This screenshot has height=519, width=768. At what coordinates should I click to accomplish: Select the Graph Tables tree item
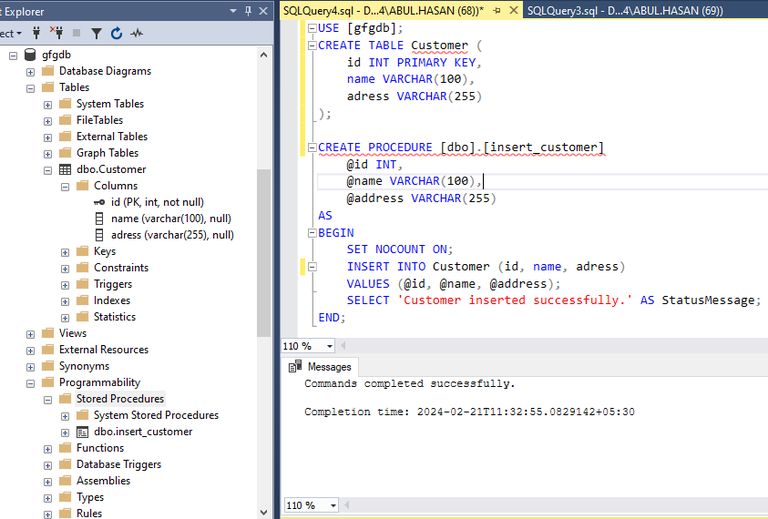pos(107,153)
